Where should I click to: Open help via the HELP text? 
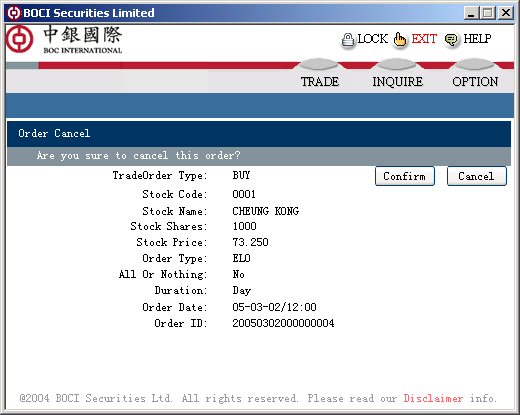point(477,39)
